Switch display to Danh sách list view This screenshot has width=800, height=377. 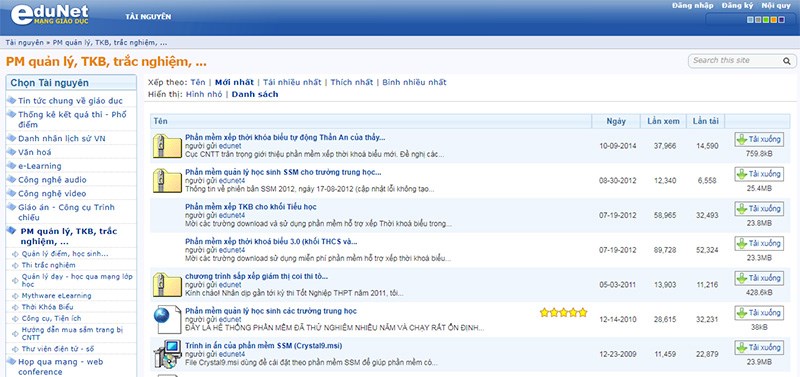click(255, 94)
